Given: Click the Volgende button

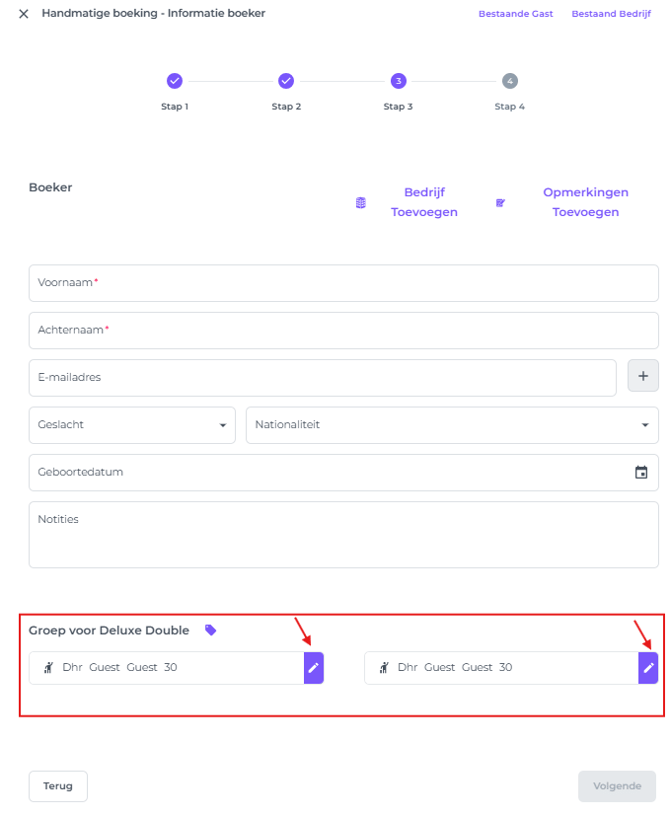Looking at the screenshot, I should pos(617,786).
